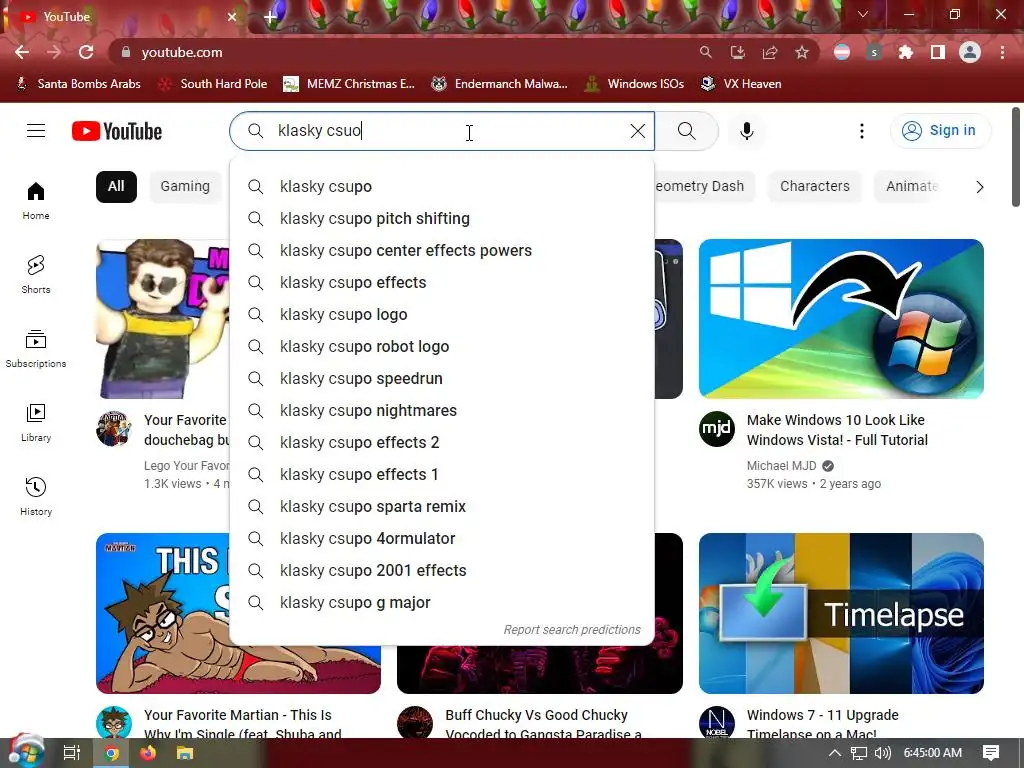
Task: Click the magnifier search button
Action: [686, 131]
